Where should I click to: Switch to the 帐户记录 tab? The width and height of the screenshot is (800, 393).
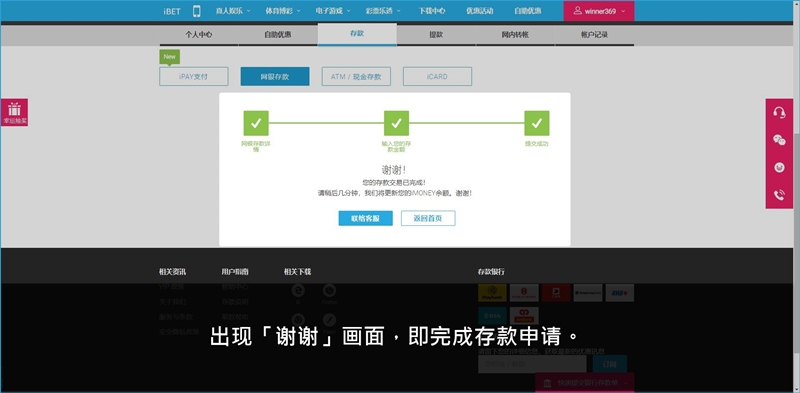pos(594,35)
